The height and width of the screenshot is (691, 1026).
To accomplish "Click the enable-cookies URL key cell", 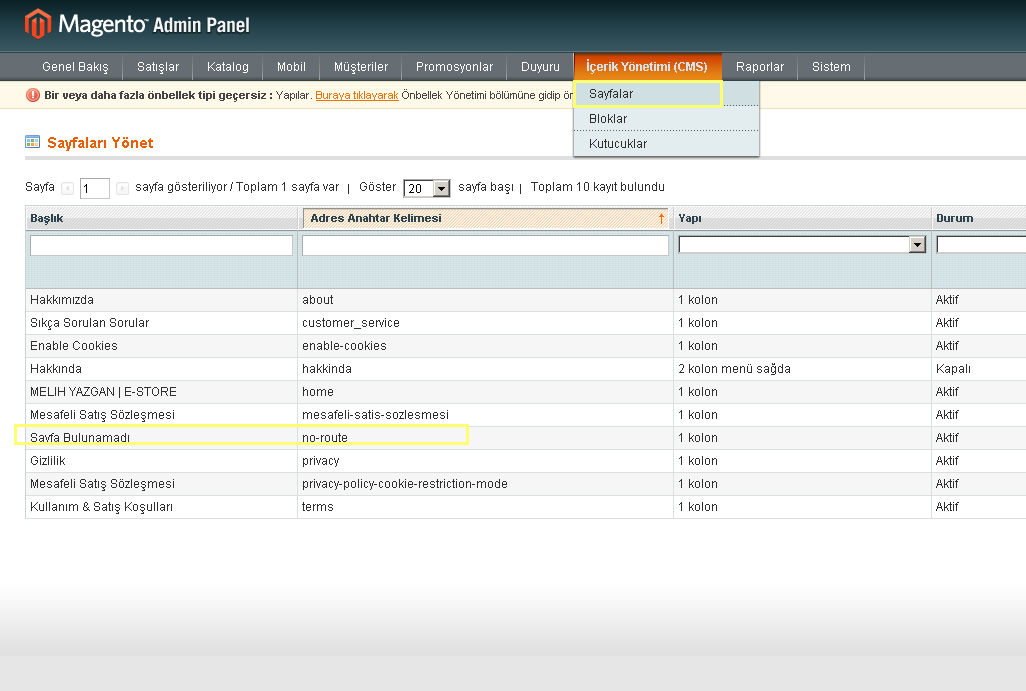I will pos(485,346).
